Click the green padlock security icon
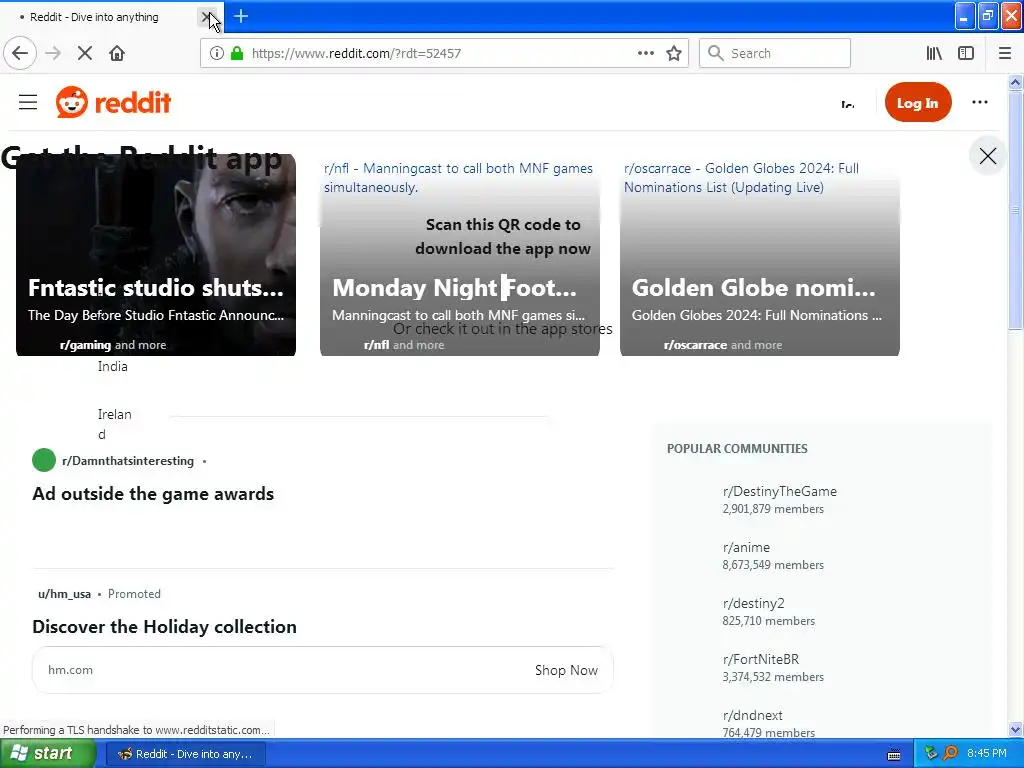This screenshot has height=768, width=1024. (237, 54)
